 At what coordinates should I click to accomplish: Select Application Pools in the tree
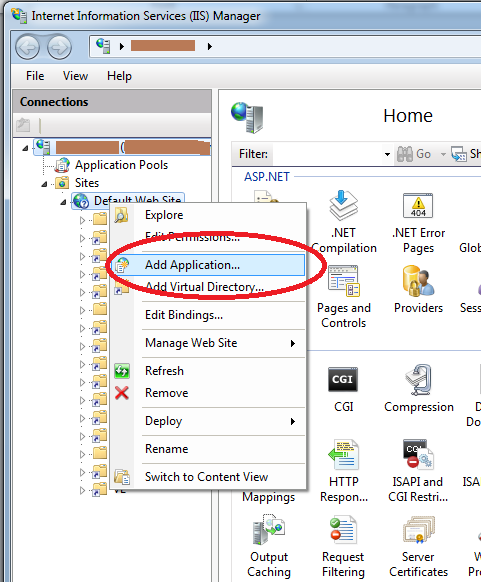click(x=121, y=165)
